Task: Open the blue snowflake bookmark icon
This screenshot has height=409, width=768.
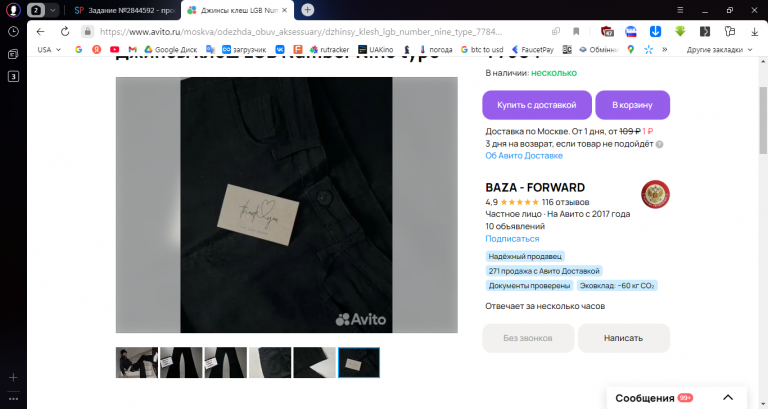Action: [x=648, y=49]
